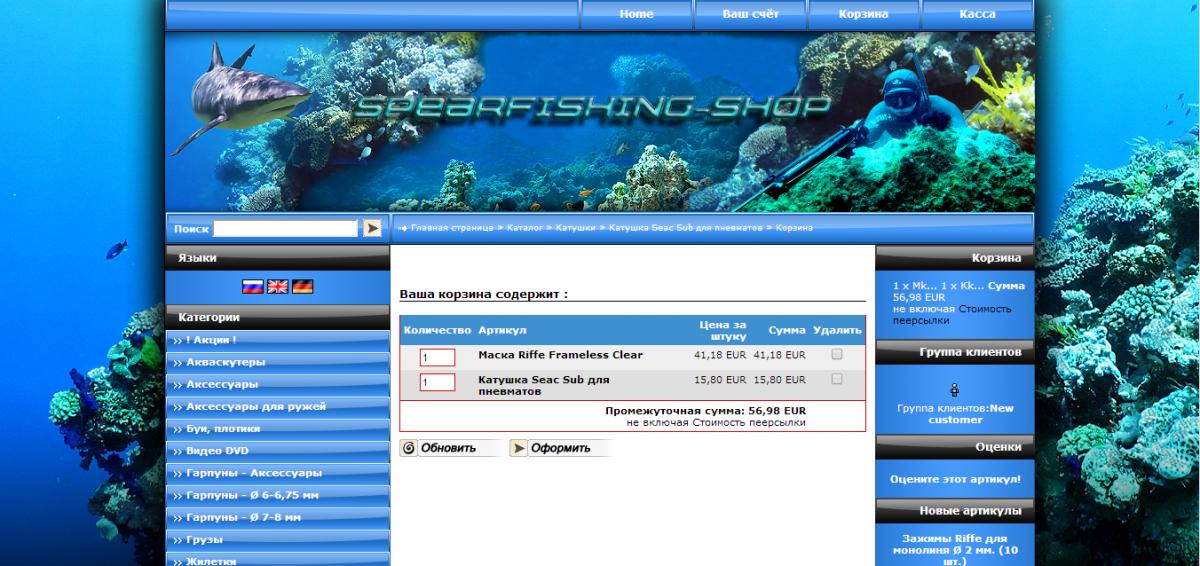Switch to German flag language icon
The width and height of the screenshot is (1200, 566).
coord(302,286)
